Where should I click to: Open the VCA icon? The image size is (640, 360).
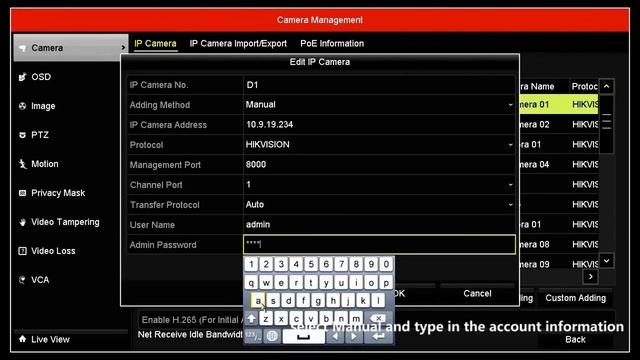coord(22,280)
